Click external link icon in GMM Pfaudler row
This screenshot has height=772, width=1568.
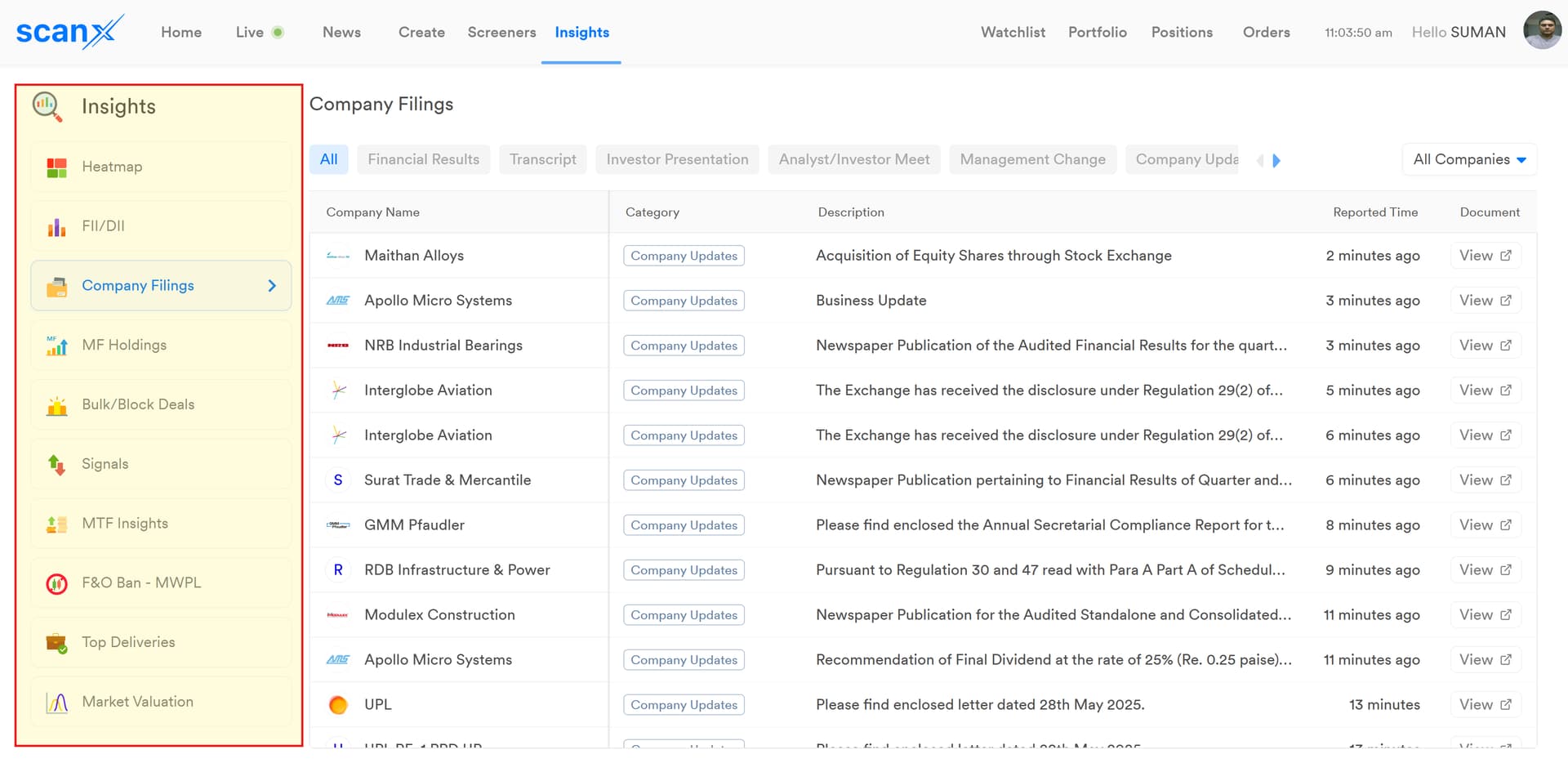coord(1506,525)
